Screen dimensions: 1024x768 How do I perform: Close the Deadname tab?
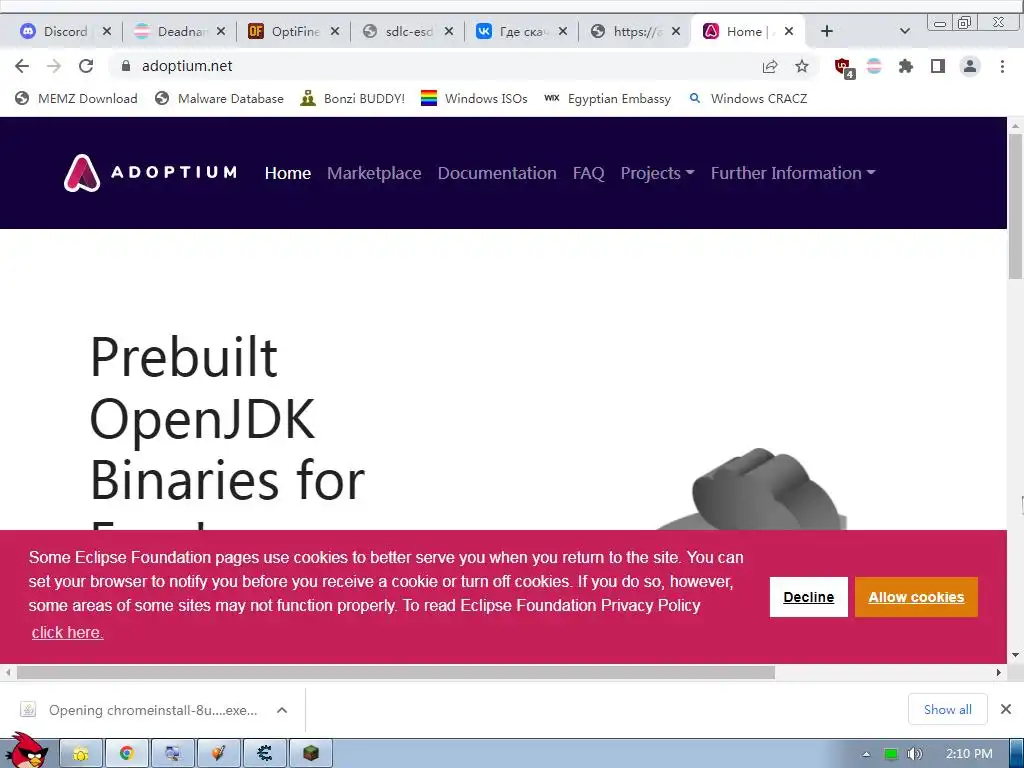pyautogui.click(x=221, y=31)
